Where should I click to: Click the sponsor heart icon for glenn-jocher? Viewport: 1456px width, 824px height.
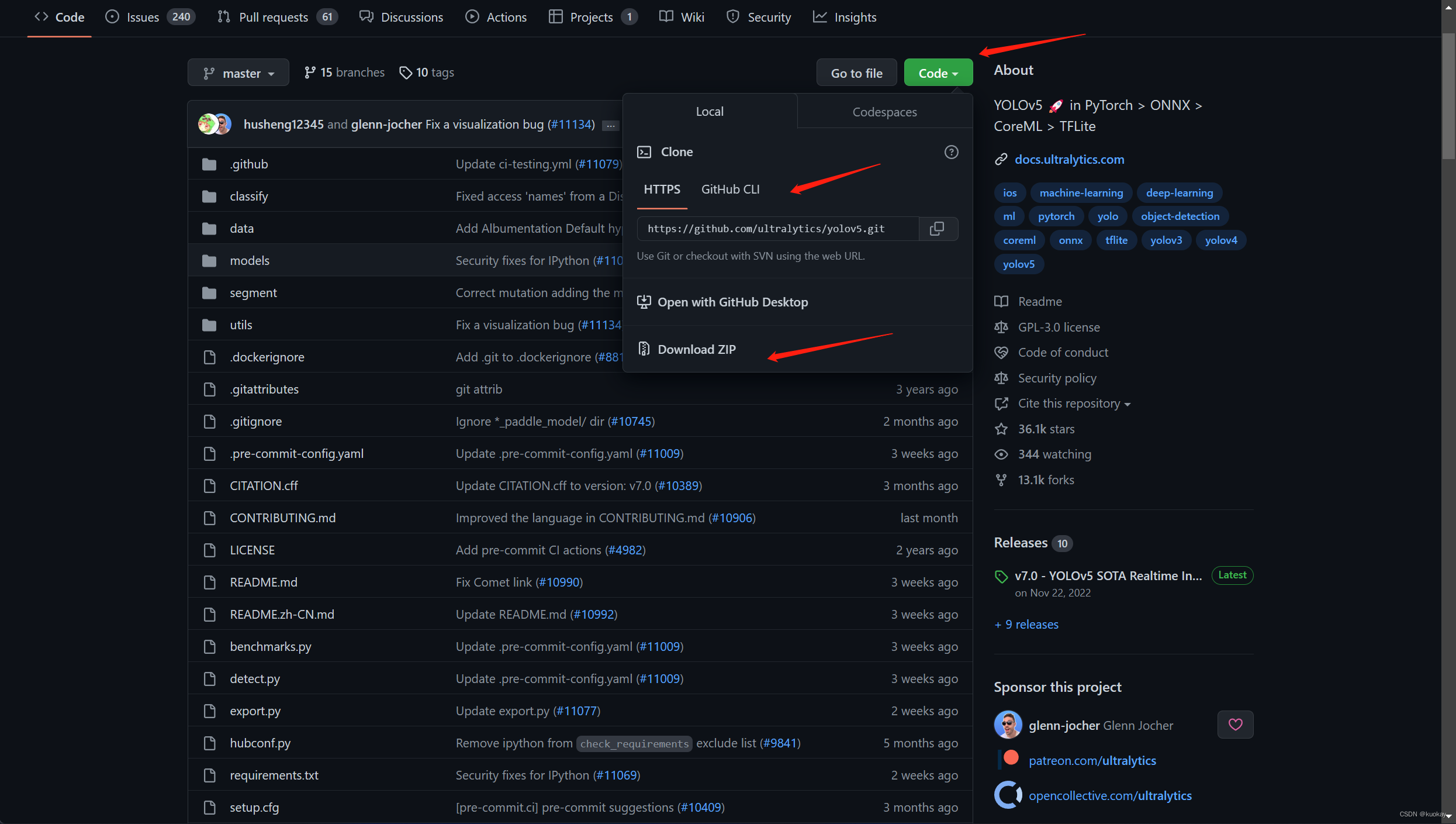(1235, 725)
